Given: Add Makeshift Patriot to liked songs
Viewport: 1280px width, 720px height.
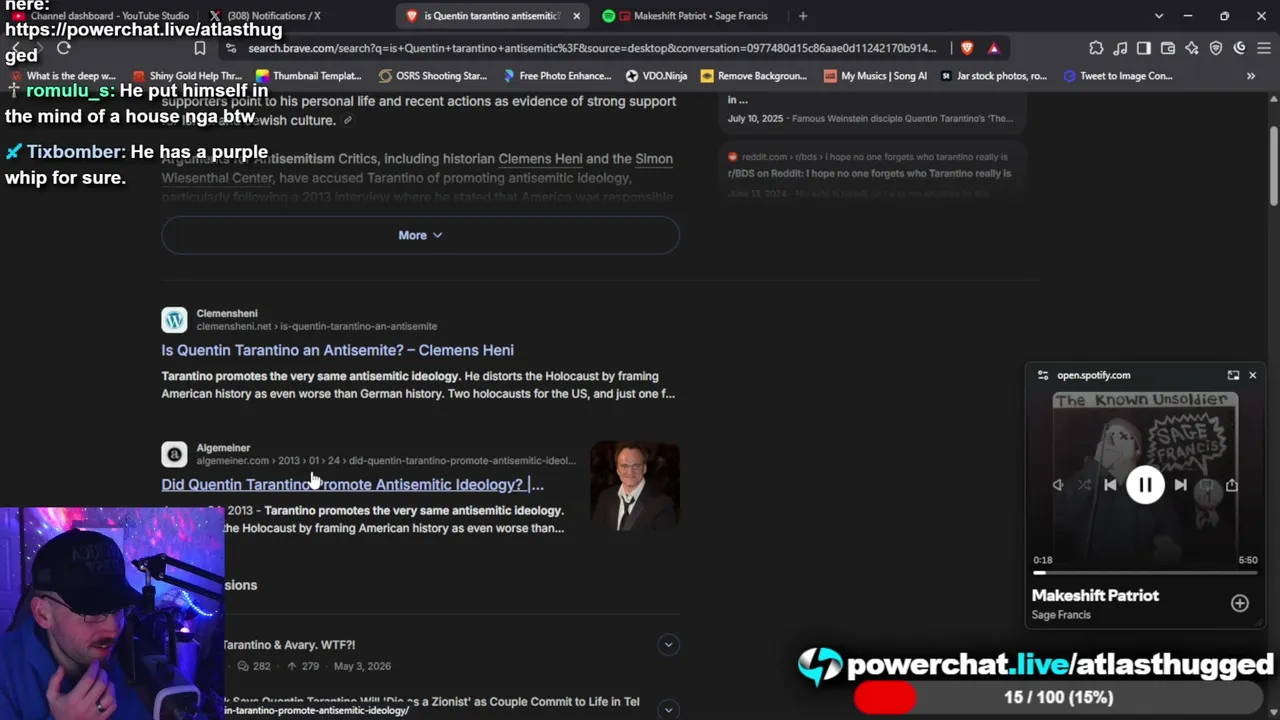Looking at the screenshot, I should (x=1240, y=603).
